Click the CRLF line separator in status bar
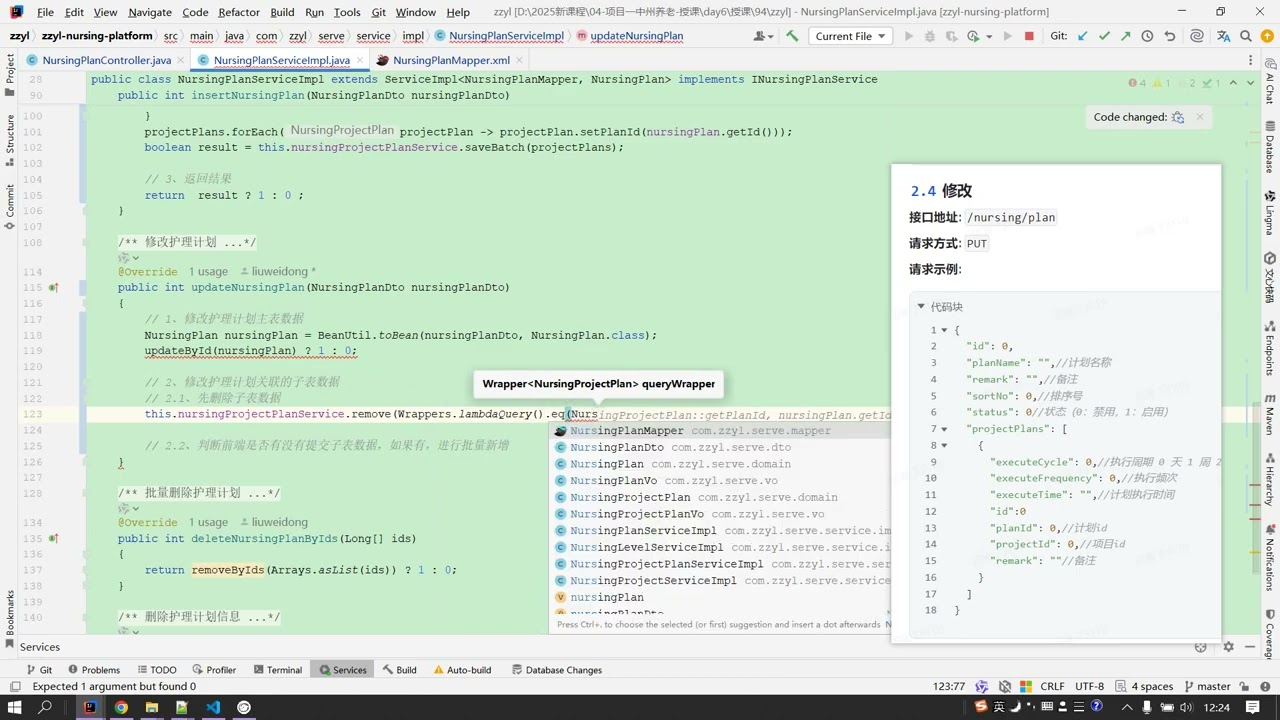Viewport: 1280px width, 720px height. [x=1052, y=686]
